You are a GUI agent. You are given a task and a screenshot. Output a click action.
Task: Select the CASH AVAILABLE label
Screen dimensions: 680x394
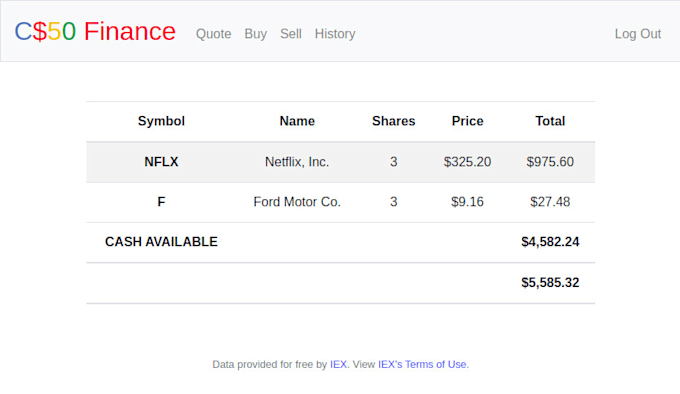(161, 242)
